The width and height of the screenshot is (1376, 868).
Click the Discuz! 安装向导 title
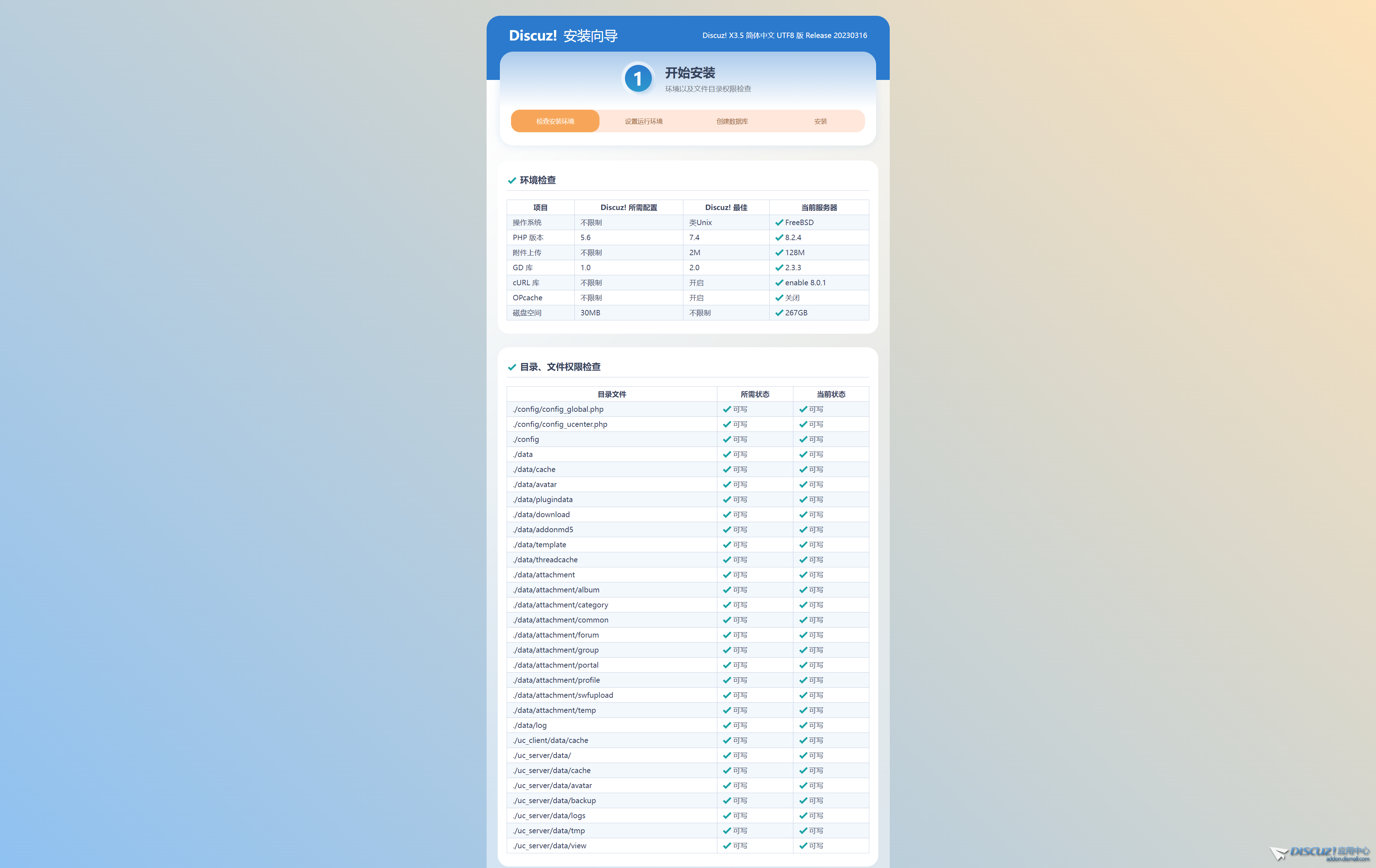click(x=563, y=35)
